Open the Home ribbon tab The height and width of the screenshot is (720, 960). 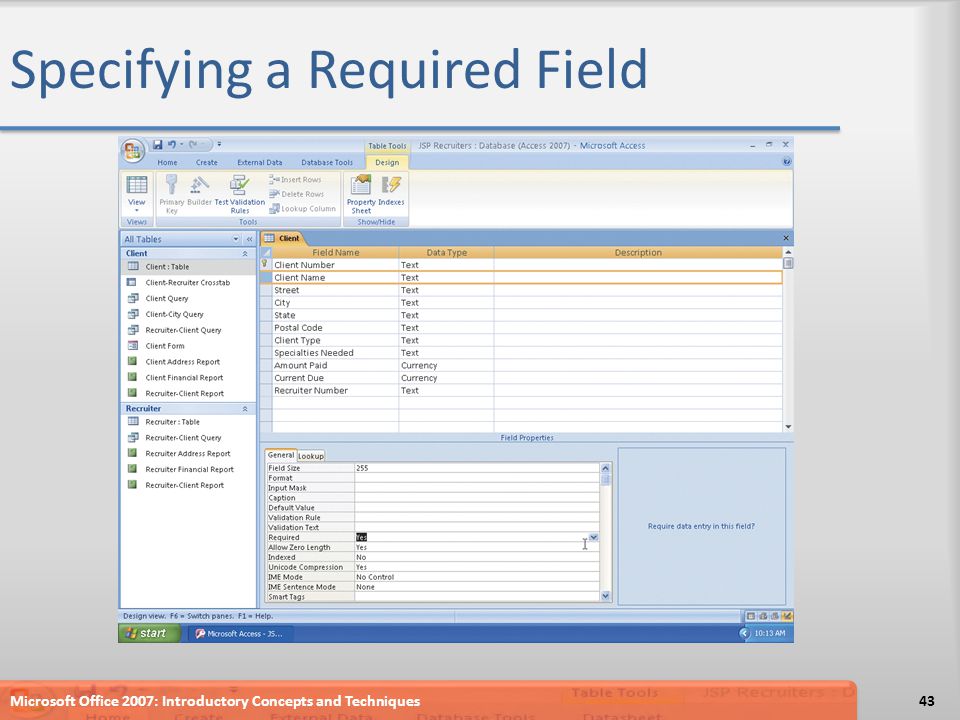click(x=167, y=163)
